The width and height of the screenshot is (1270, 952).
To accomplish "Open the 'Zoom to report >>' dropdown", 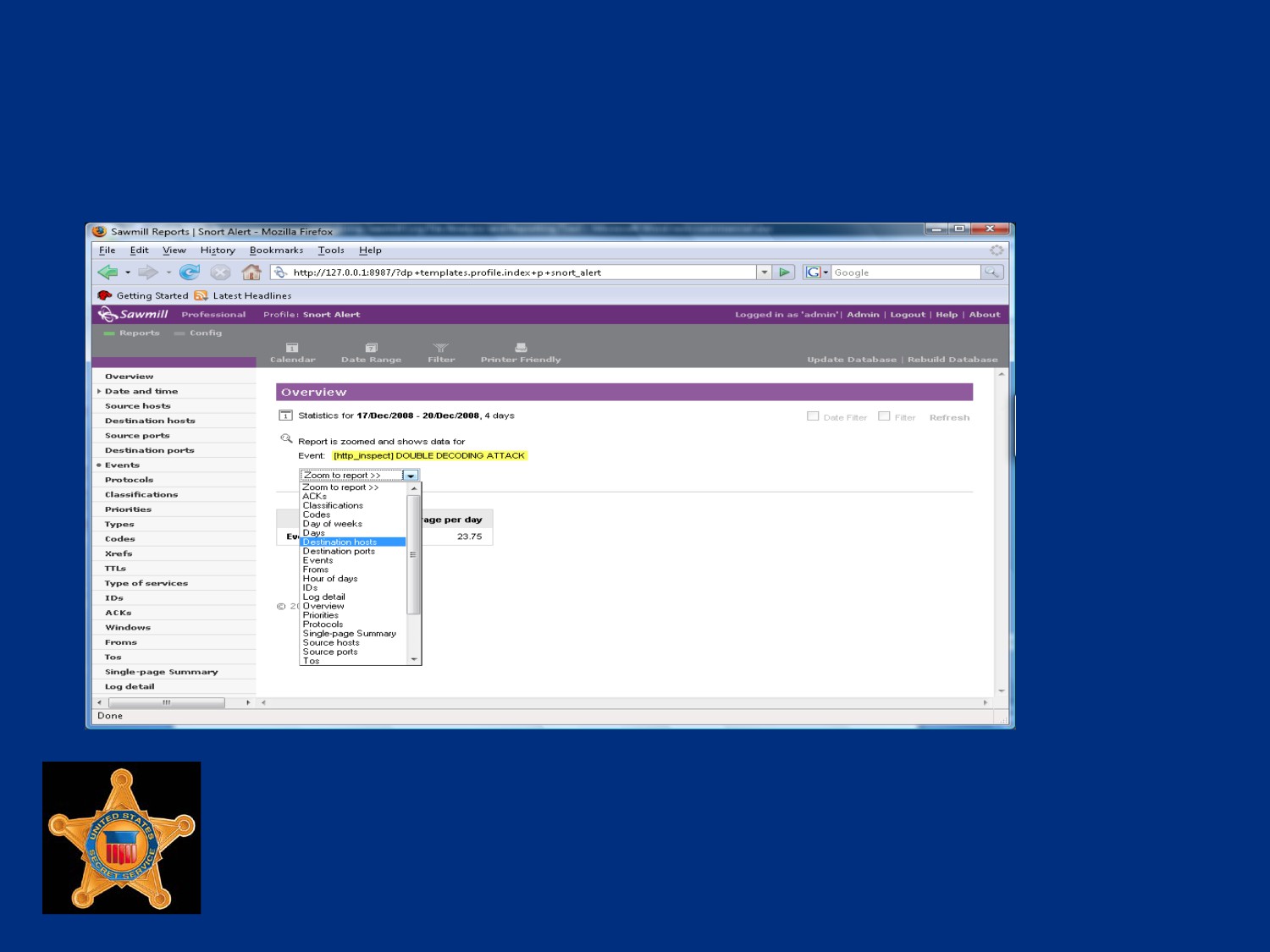I will point(359,476).
